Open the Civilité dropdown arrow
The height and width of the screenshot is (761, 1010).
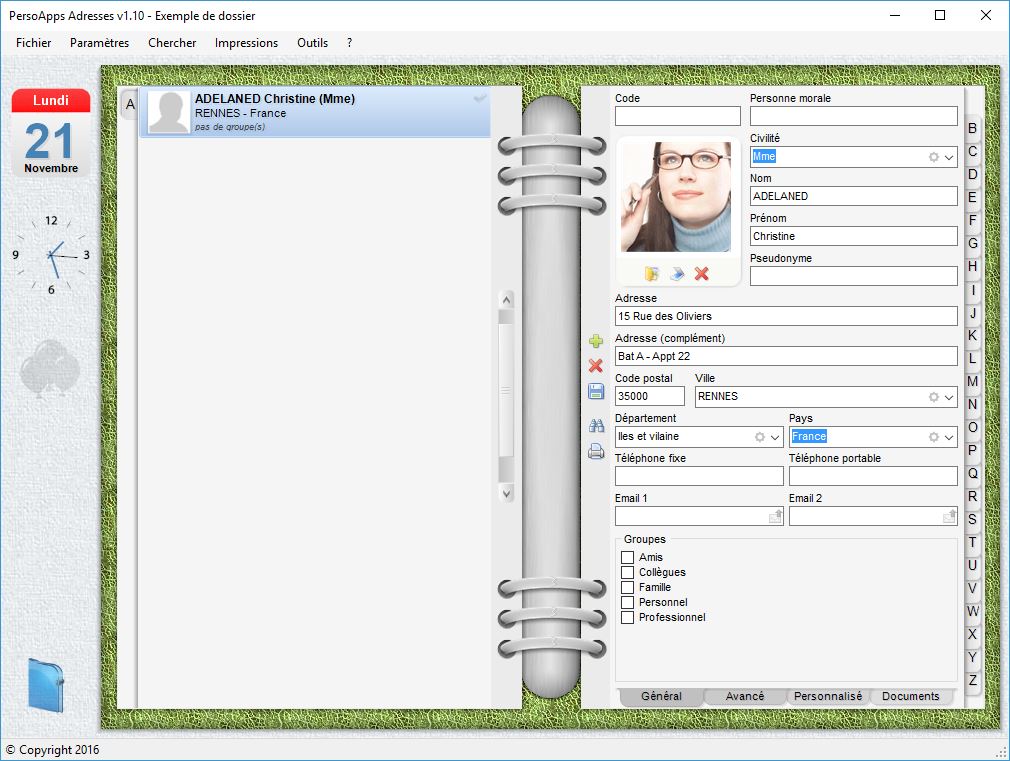click(949, 157)
